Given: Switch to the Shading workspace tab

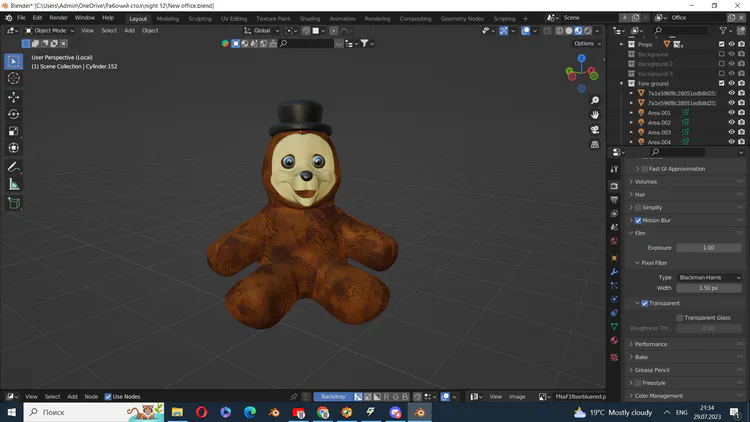Looking at the screenshot, I should [x=309, y=19].
